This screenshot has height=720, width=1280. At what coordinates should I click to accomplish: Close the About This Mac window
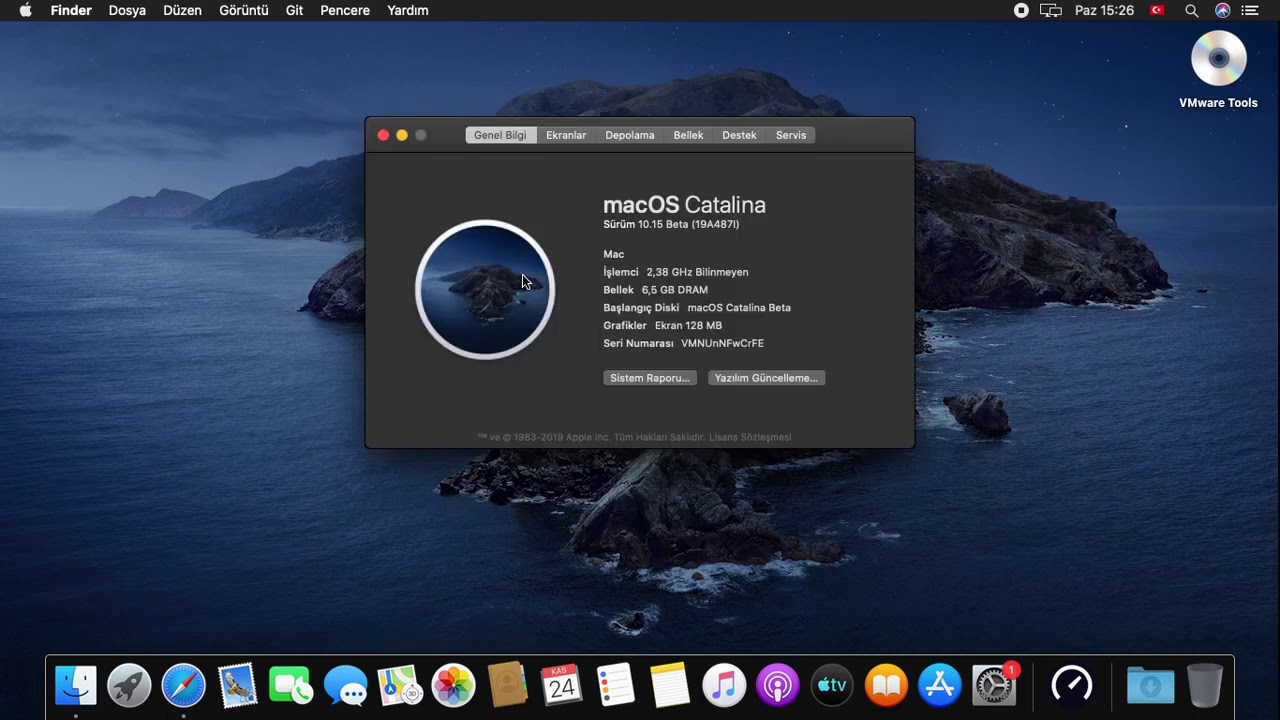click(x=383, y=135)
